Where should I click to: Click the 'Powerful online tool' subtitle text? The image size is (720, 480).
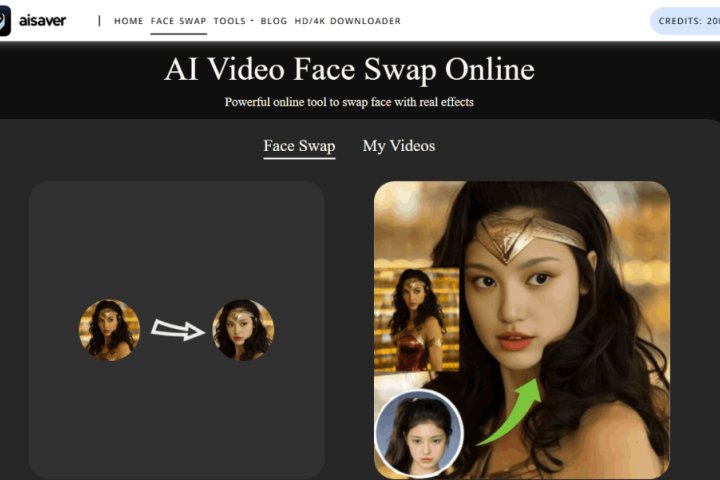tap(349, 102)
